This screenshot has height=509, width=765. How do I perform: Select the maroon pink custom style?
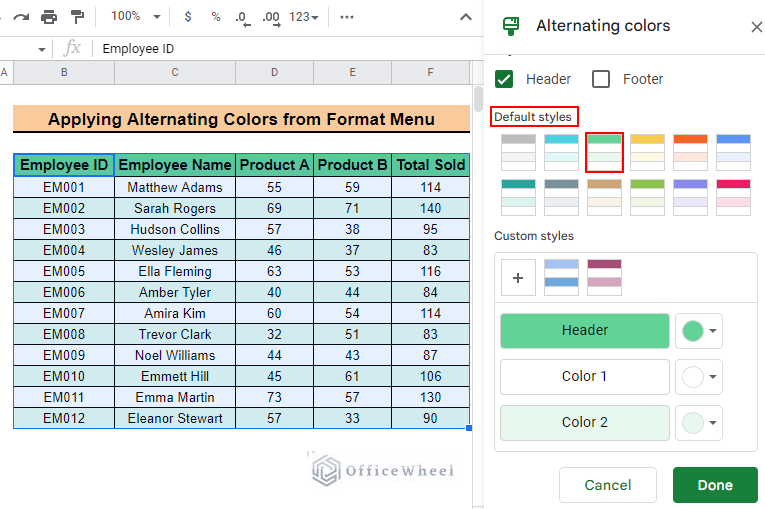604,278
